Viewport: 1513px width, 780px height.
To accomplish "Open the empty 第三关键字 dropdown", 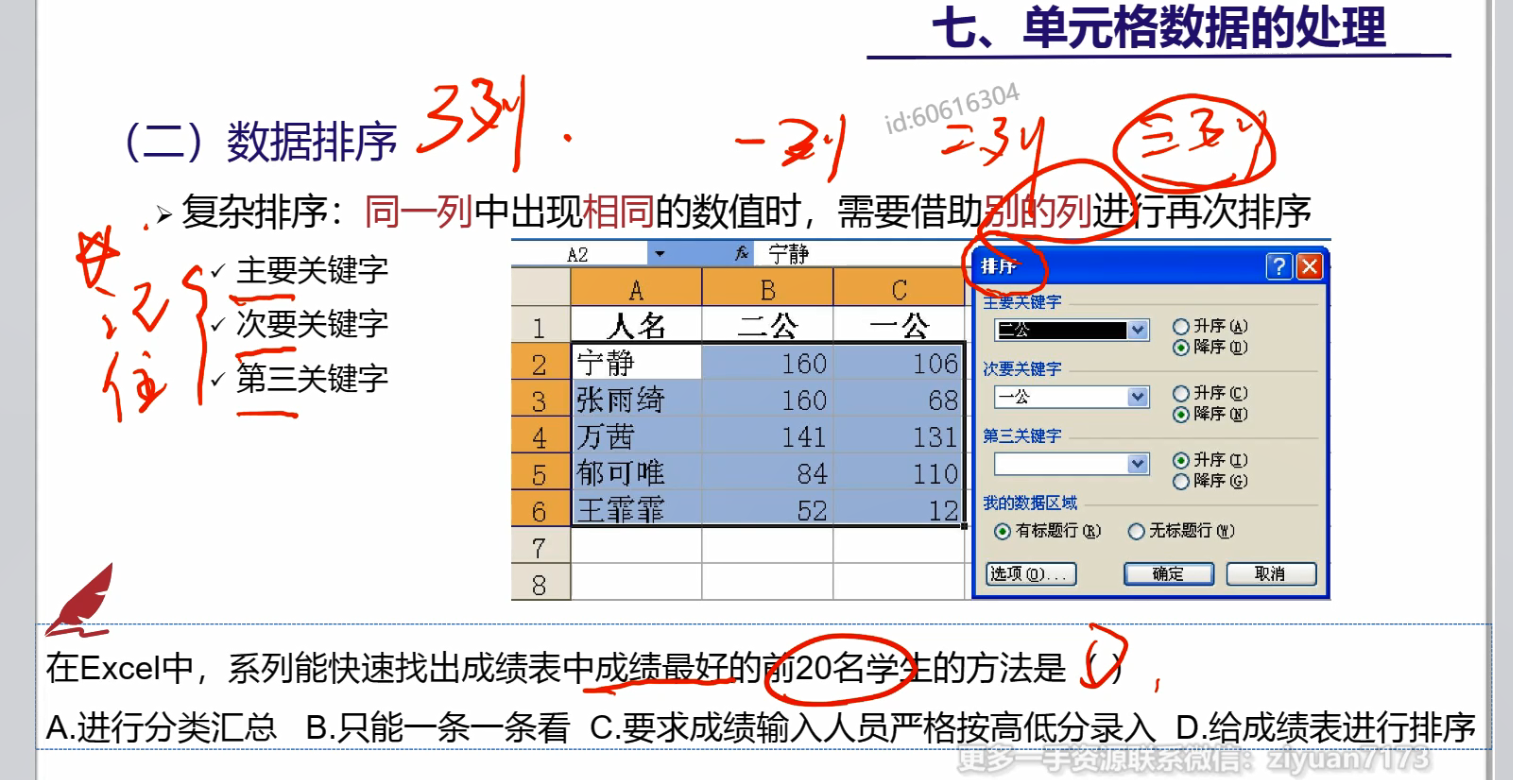I will 1138,464.
